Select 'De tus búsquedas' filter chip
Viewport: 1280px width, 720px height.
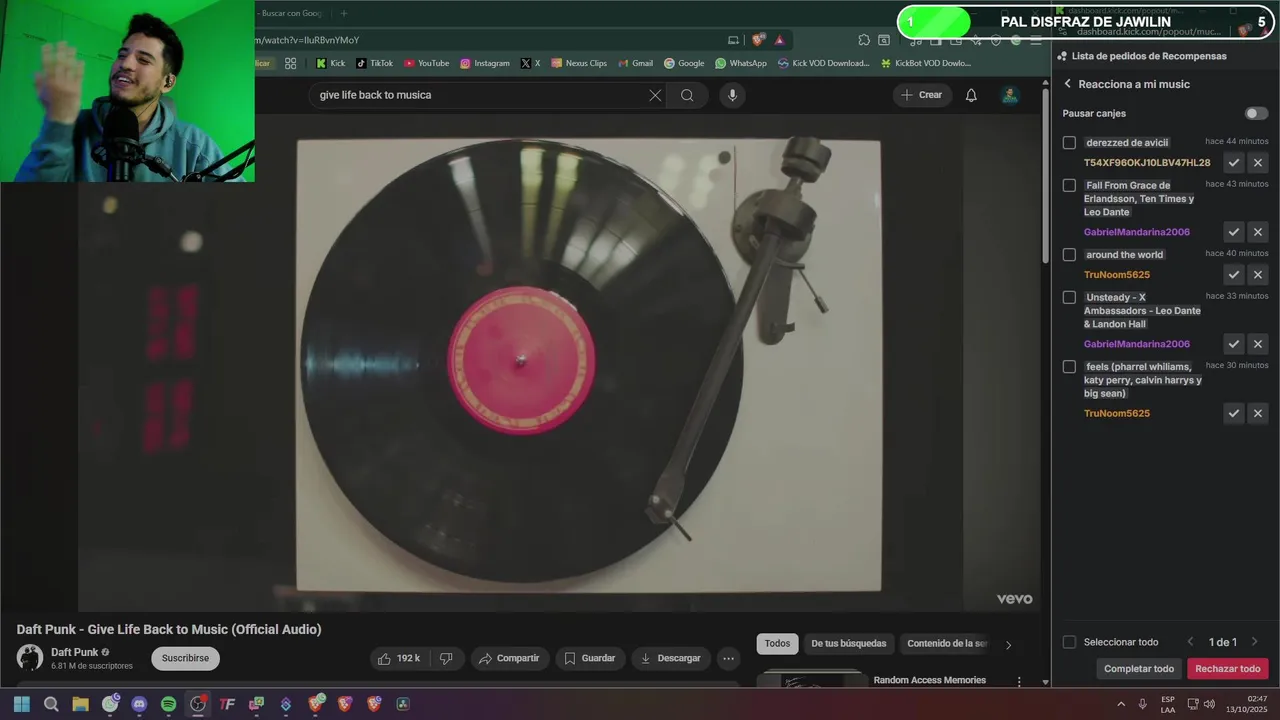pyautogui.click(x=848, y=644)
